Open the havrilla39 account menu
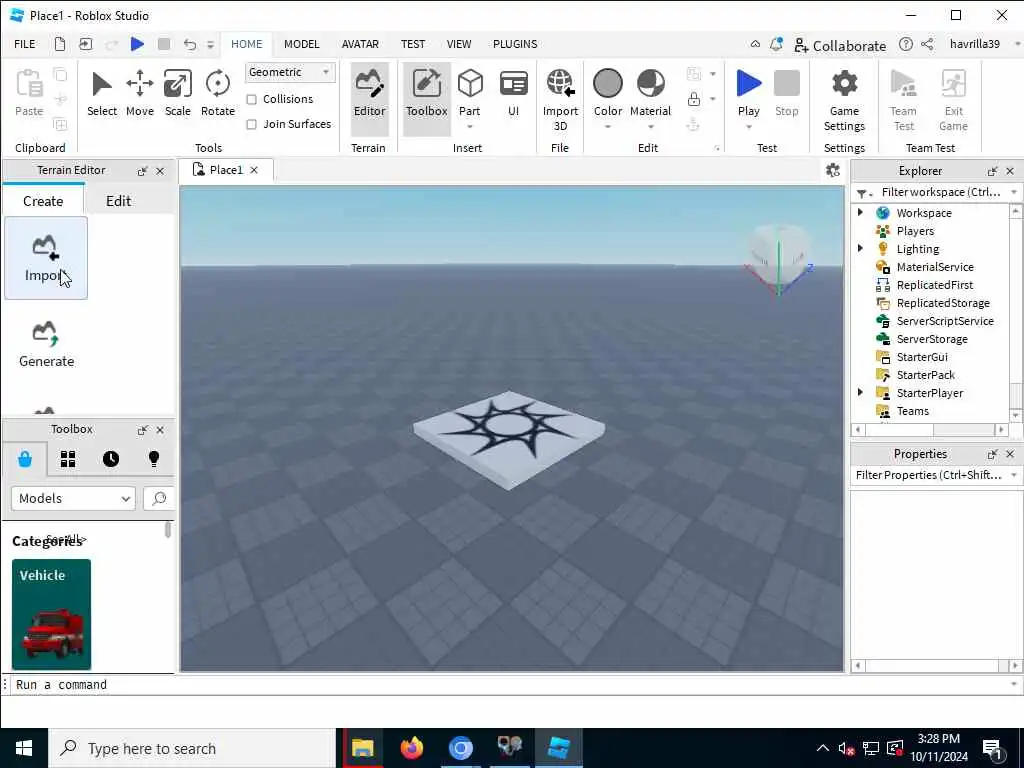 coord(975,44)
